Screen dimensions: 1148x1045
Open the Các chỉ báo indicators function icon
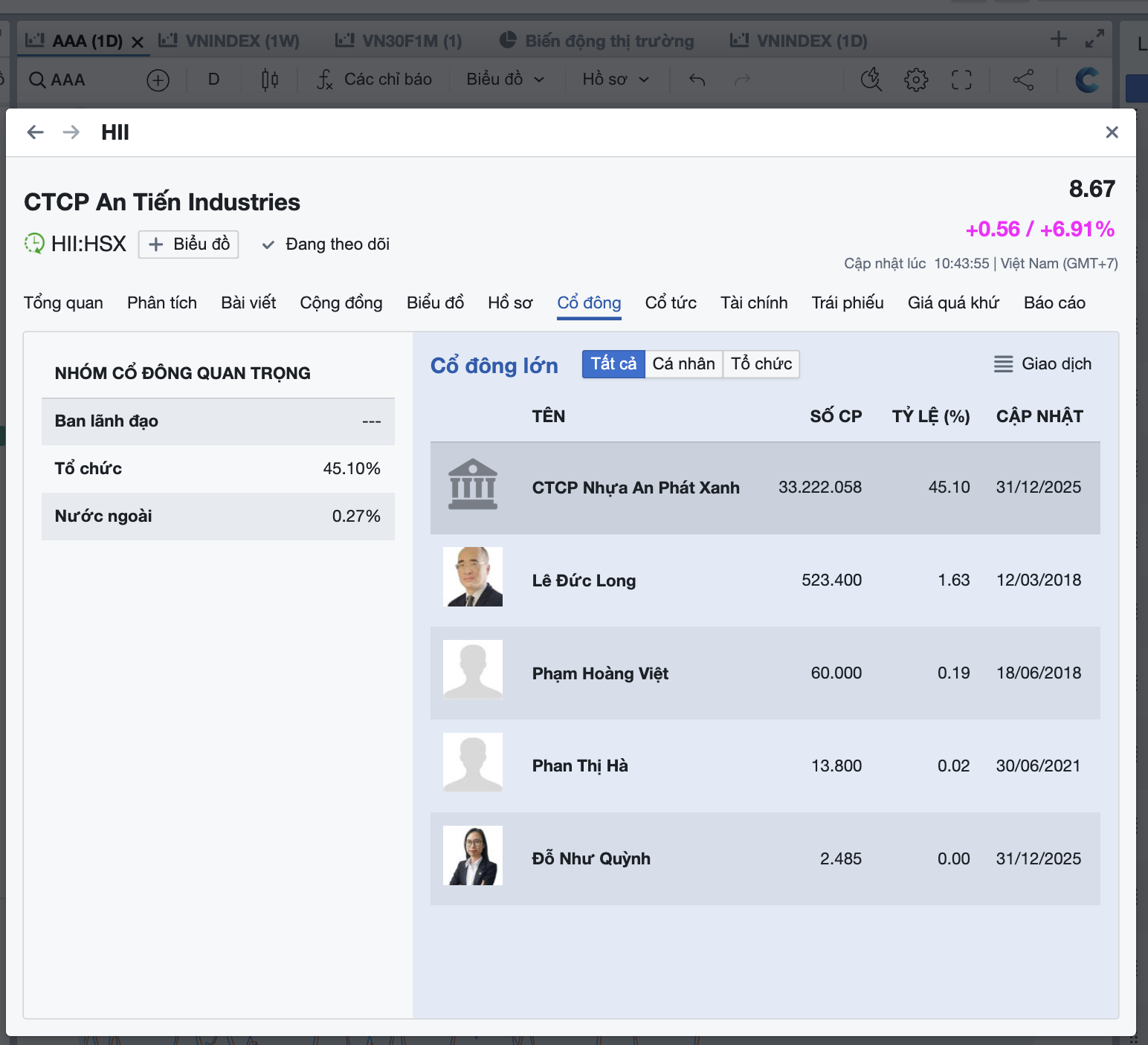click(x=325, y=80)
